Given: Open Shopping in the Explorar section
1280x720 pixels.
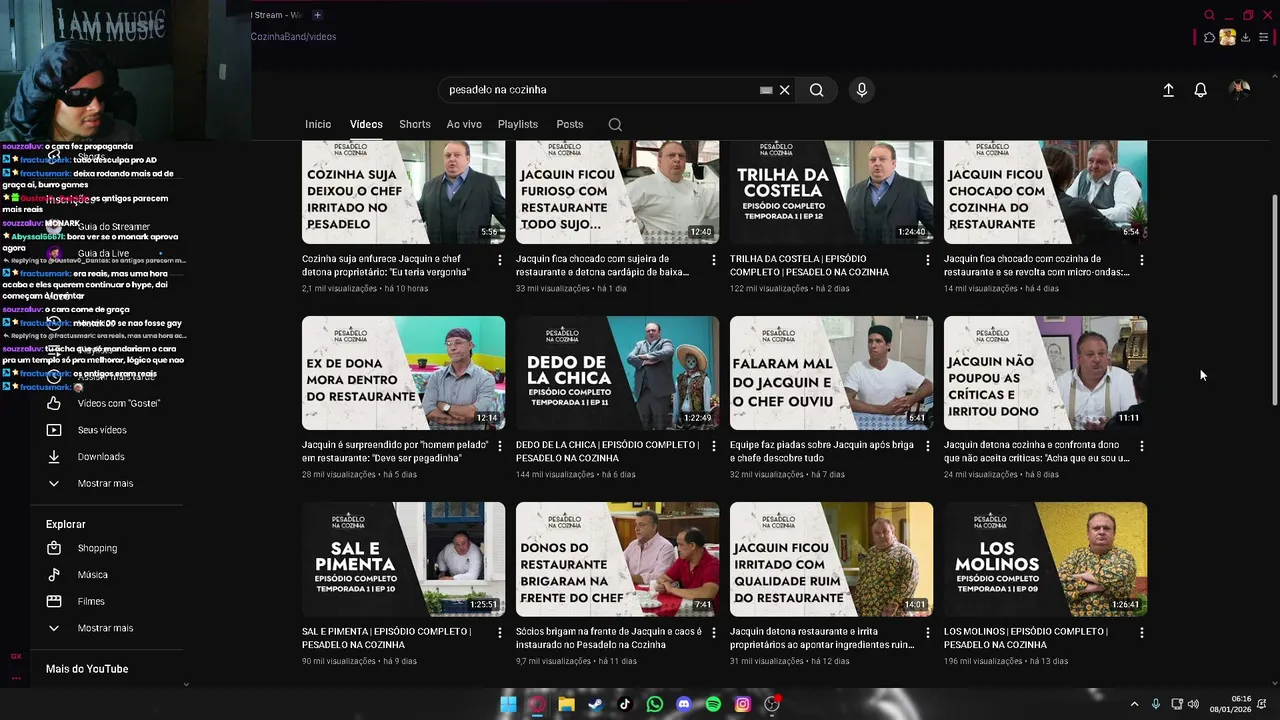Looking at the screenshot, I should pos(97,548).
